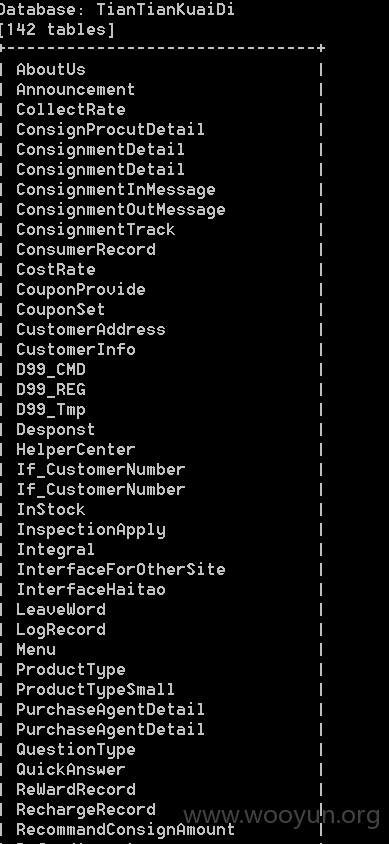
Task: Select ProductTypeSmall table name
Action: [x=95, y=690]
